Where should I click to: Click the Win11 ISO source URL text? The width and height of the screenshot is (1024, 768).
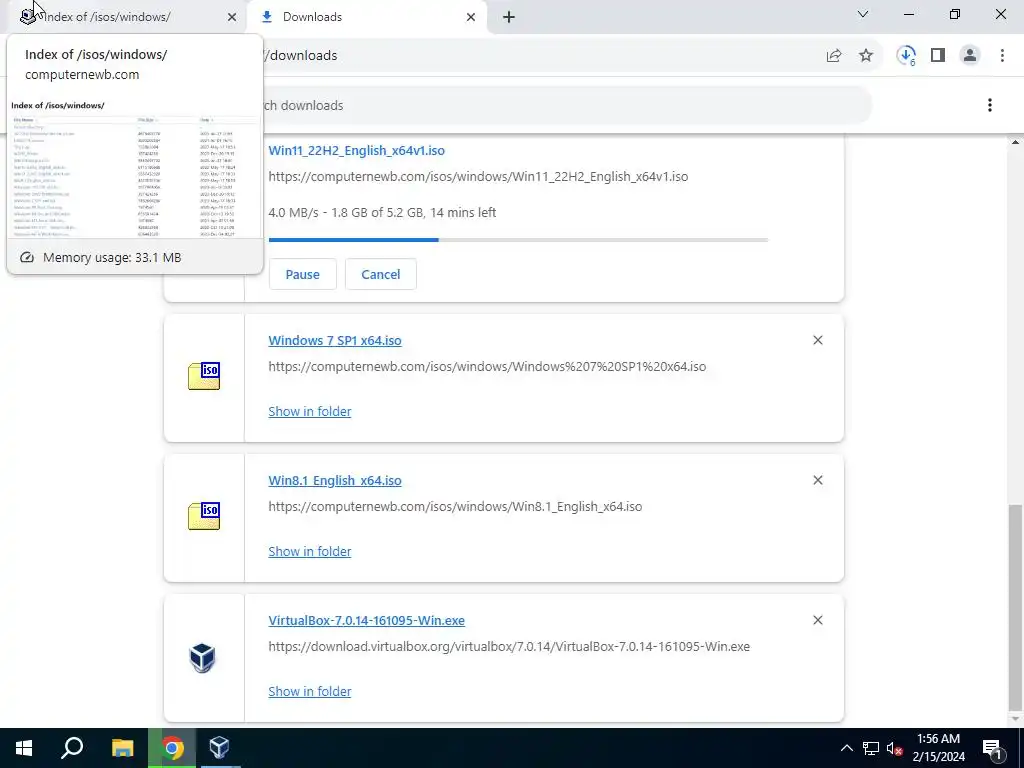478,176
